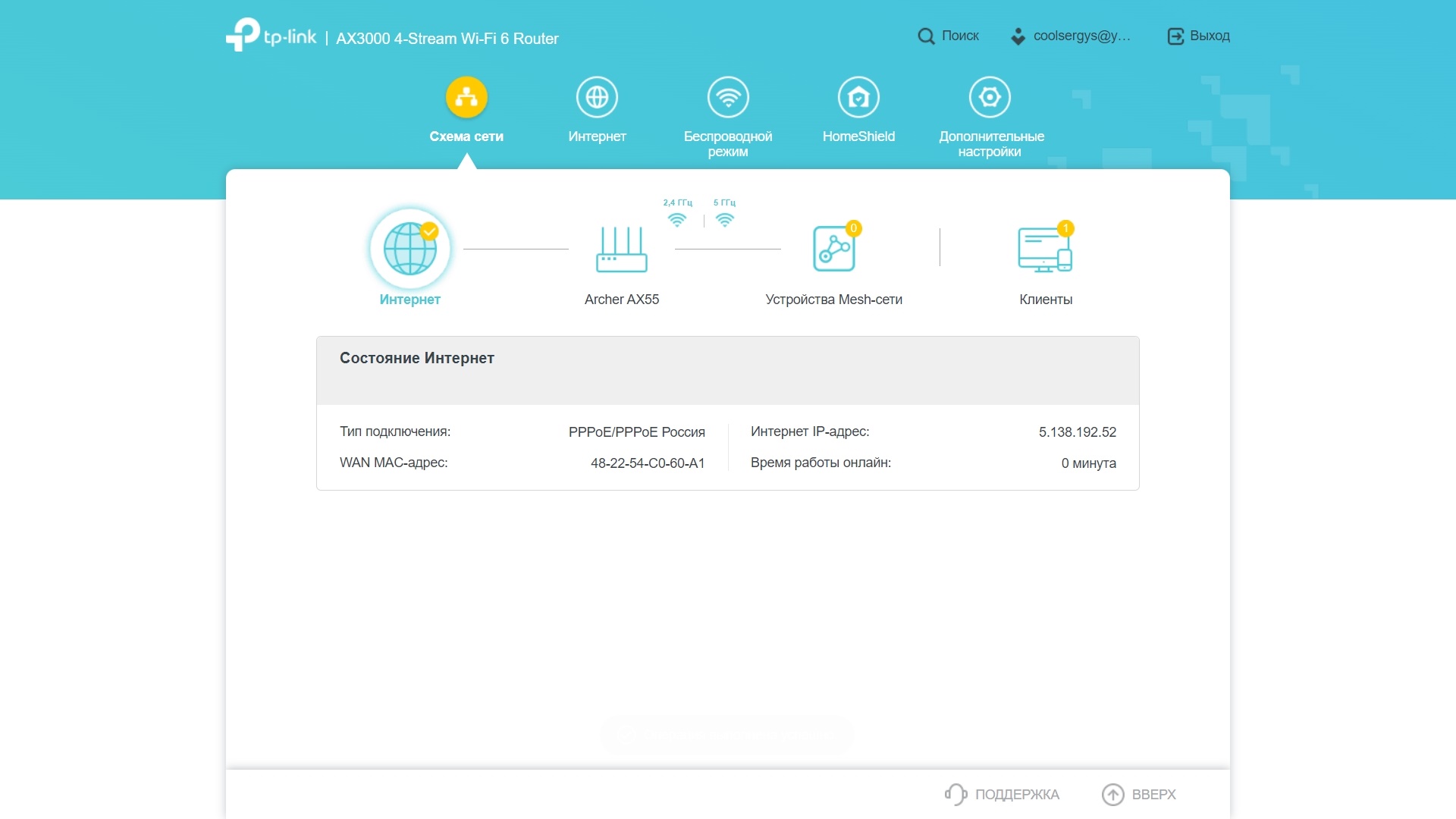This screenshot has height=819, width=1456.
Task: Click the Состояние Интернет heading
Action: click(x=417, y=358)
